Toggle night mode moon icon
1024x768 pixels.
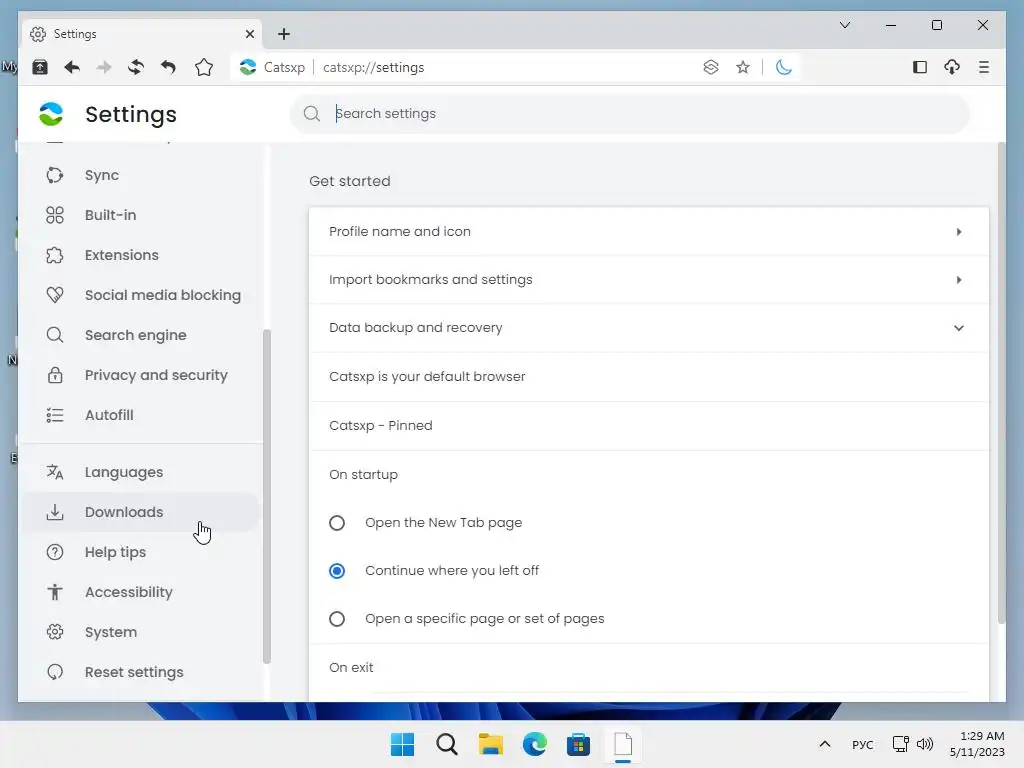(x=784, y=67)
